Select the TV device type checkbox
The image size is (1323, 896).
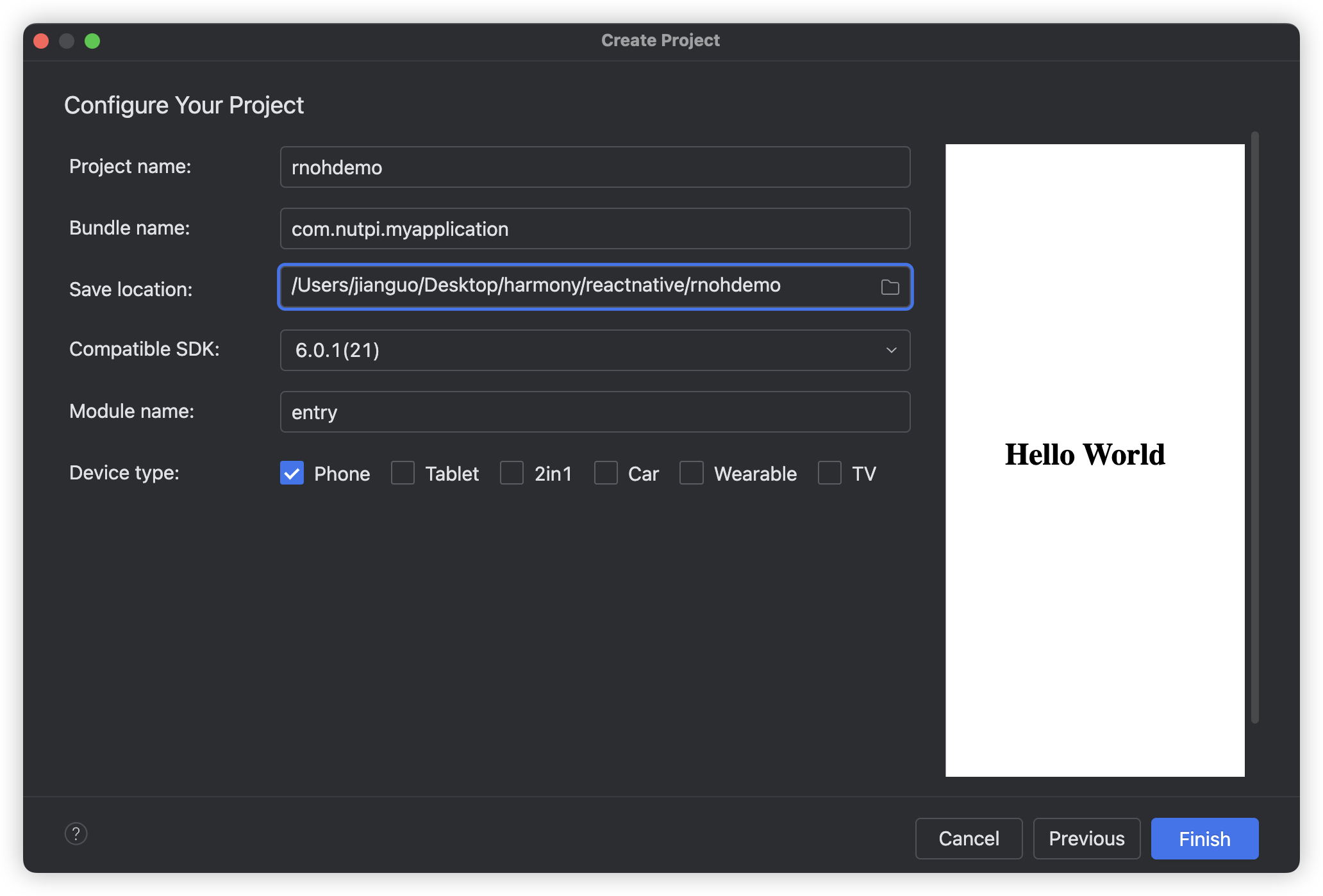[x=829, y=473]
